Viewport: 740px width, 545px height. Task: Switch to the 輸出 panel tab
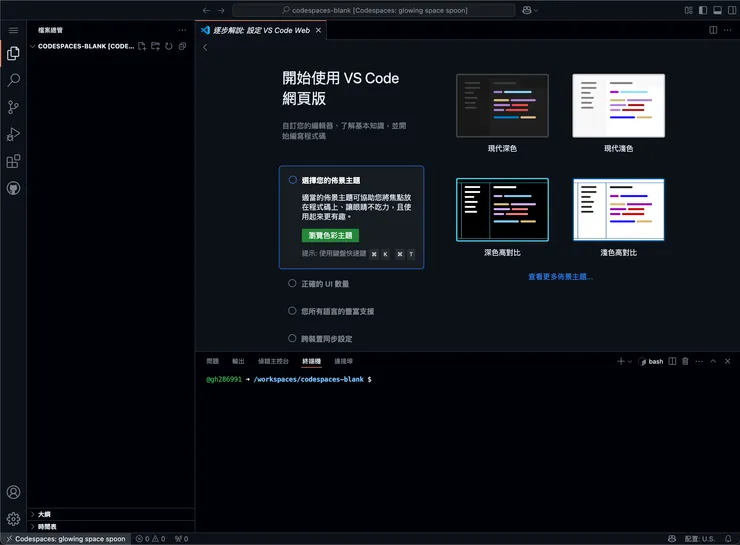[x=238, y=361]
